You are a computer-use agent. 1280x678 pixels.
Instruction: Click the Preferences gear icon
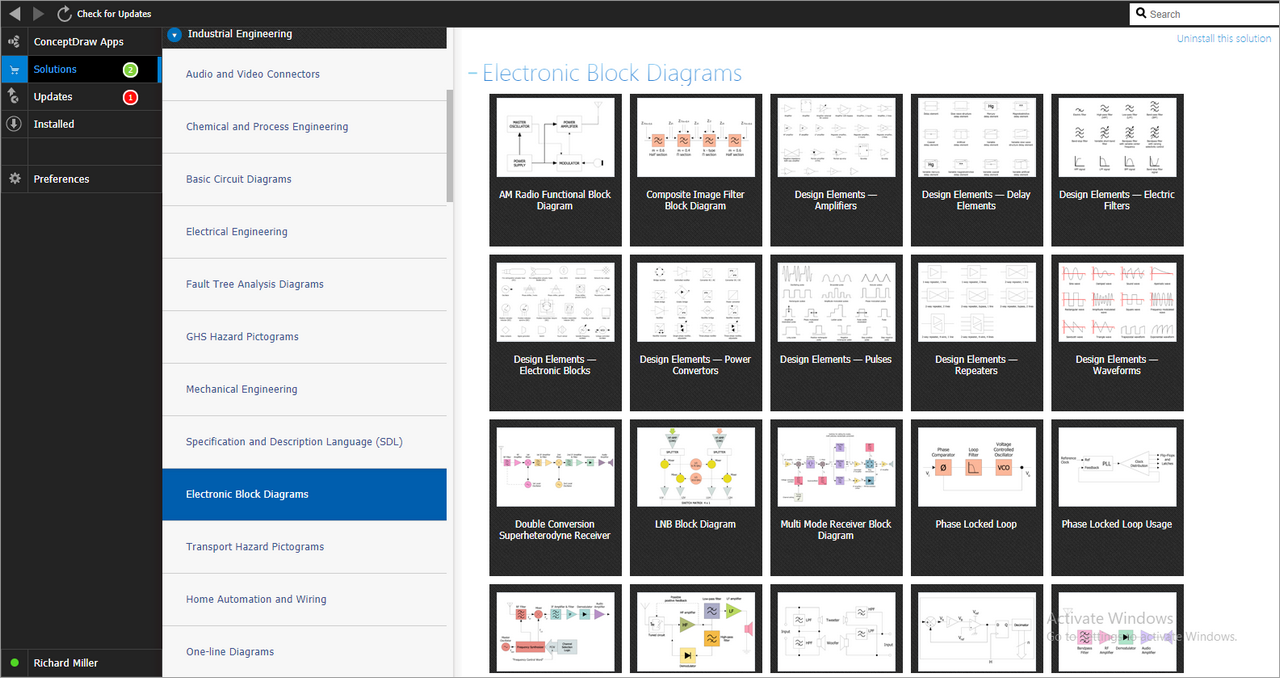[x=14, y=179]
